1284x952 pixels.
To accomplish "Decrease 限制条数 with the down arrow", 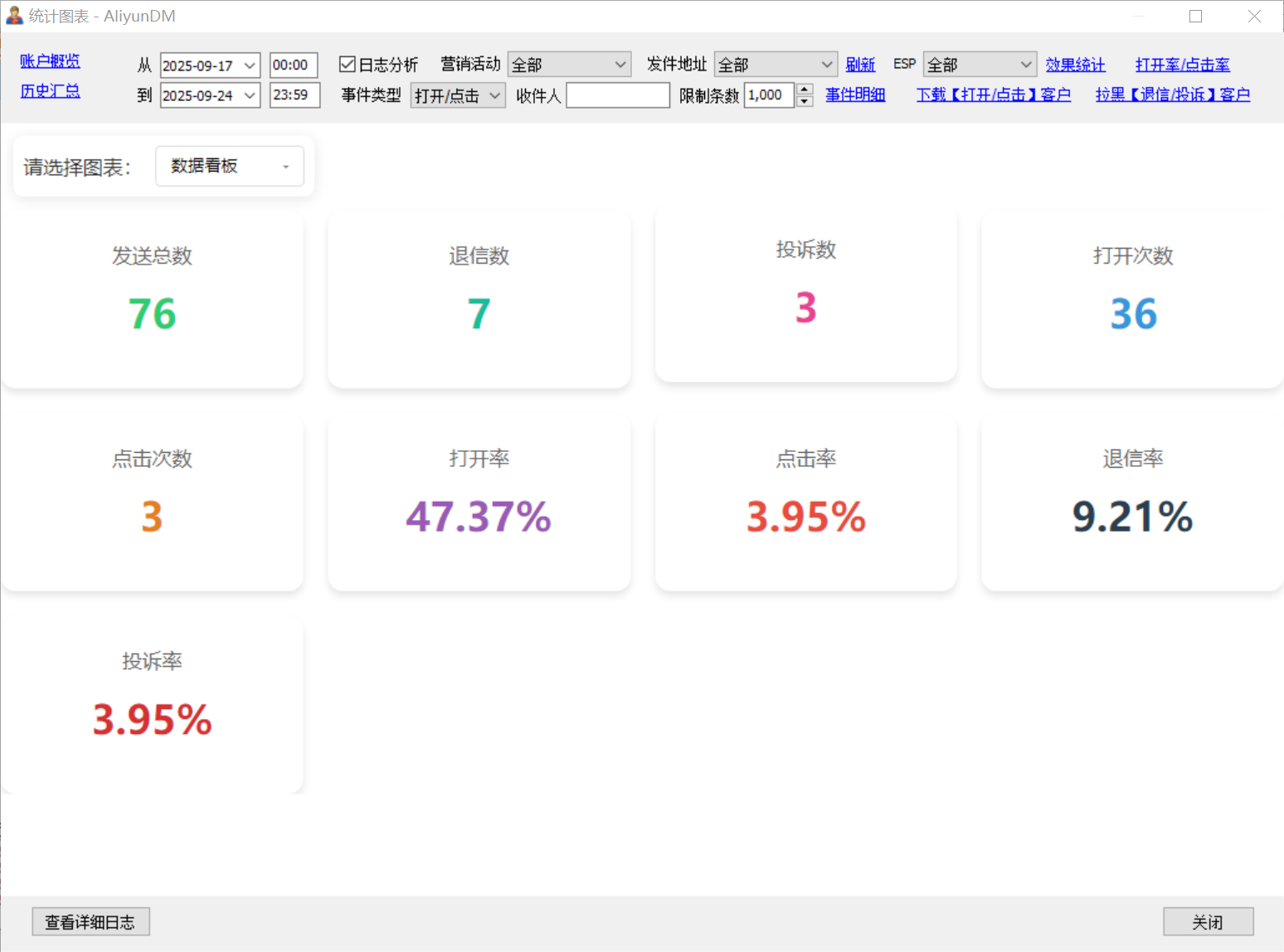I will click(804, 101).
